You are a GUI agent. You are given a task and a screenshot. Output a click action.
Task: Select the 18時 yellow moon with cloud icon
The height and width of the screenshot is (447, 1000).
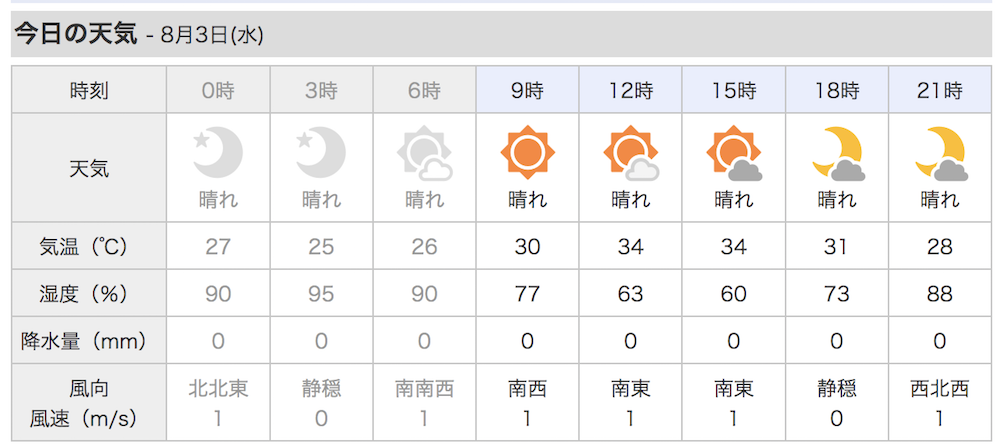[x=838, y=154]
